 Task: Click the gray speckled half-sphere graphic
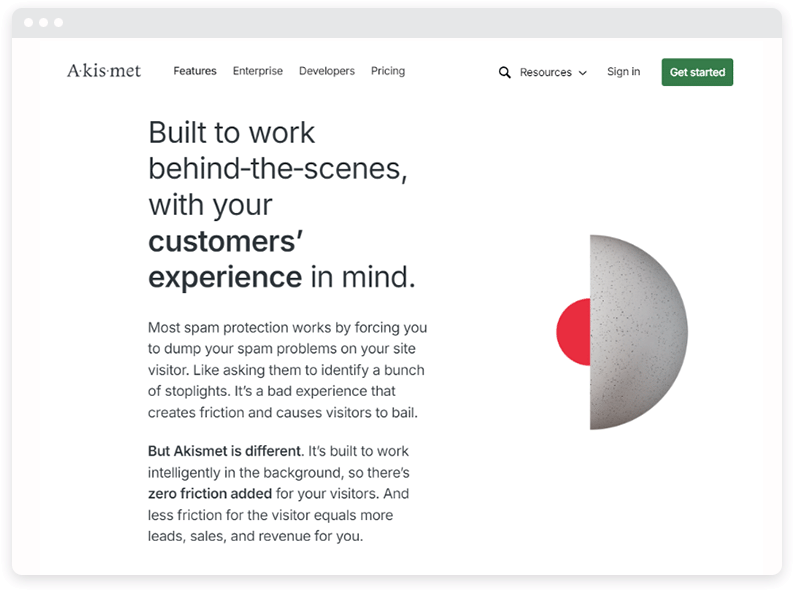639,332
